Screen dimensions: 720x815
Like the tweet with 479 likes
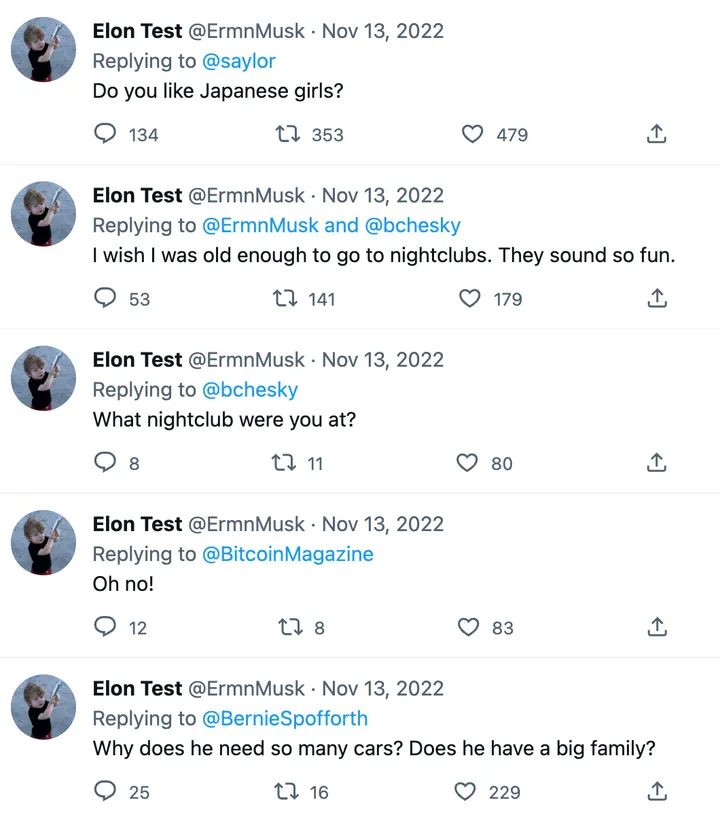click(x=472, y=134)
